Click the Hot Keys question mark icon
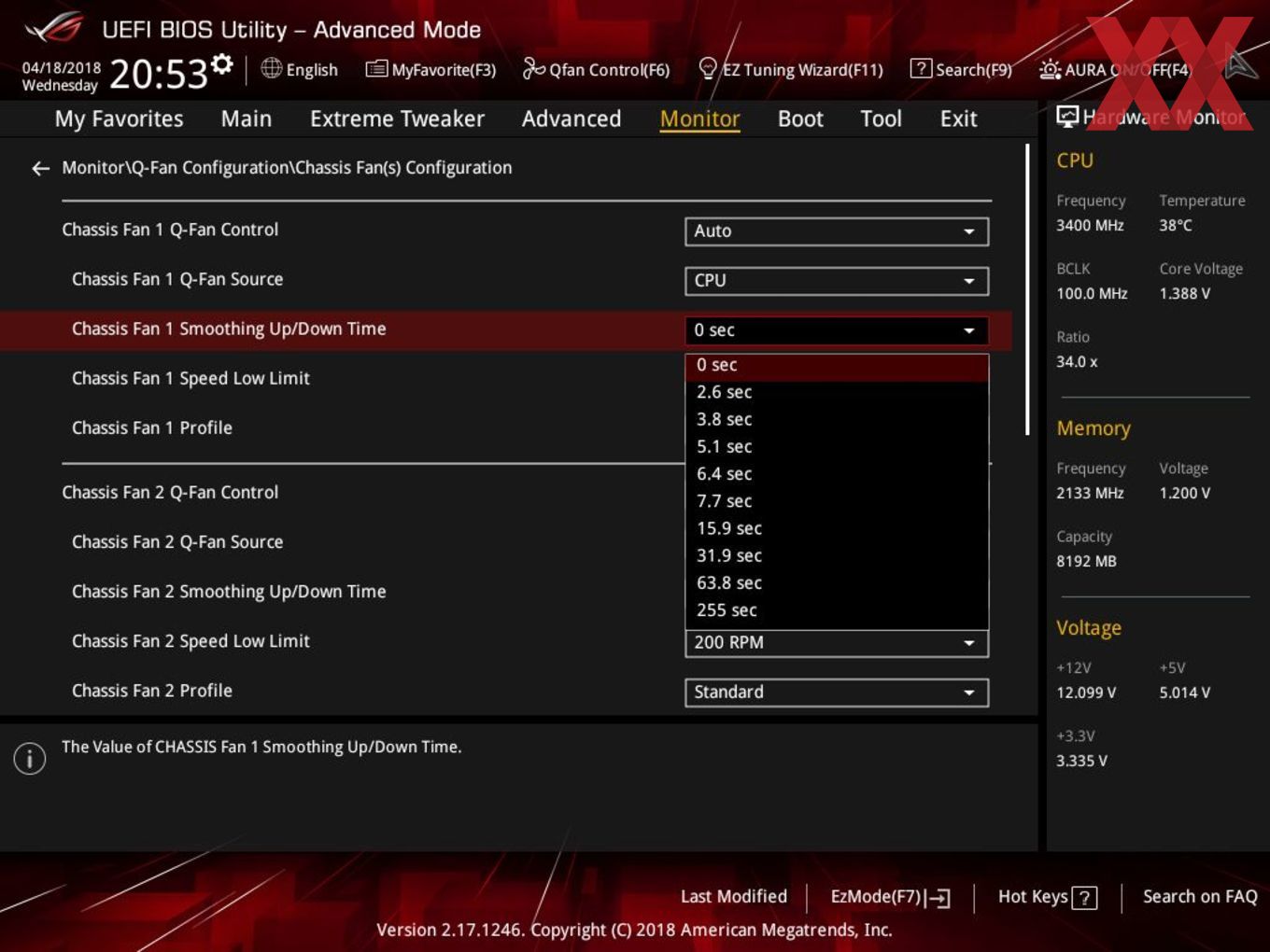The width and height of the screenshot is (1270, 952). pos(1084,898)
